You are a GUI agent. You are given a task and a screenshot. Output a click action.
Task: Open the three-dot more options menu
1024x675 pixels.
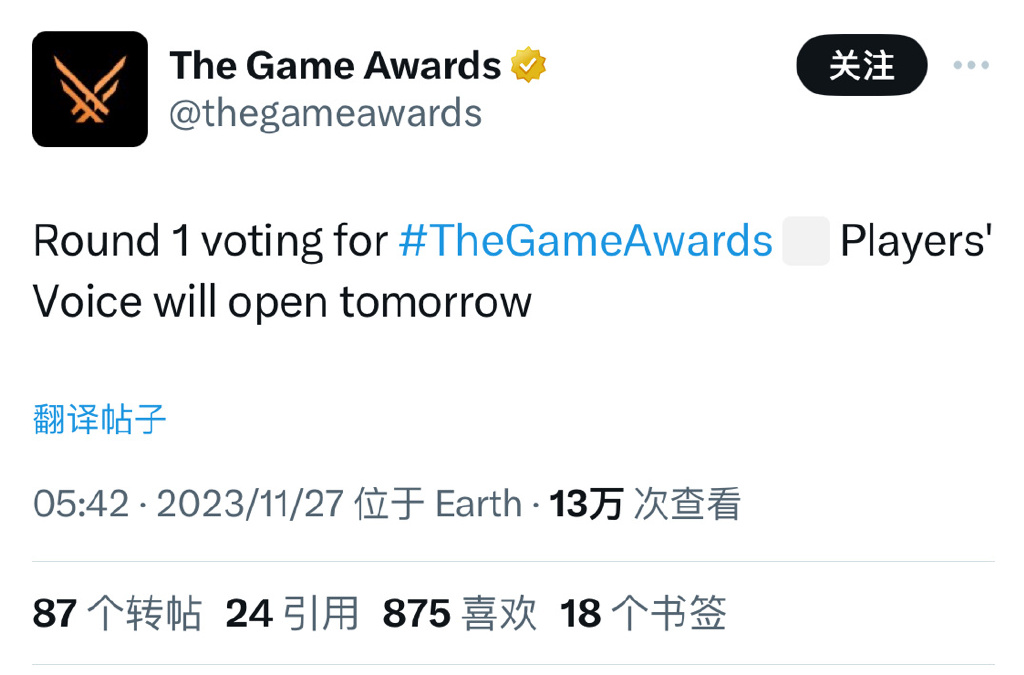970,66
